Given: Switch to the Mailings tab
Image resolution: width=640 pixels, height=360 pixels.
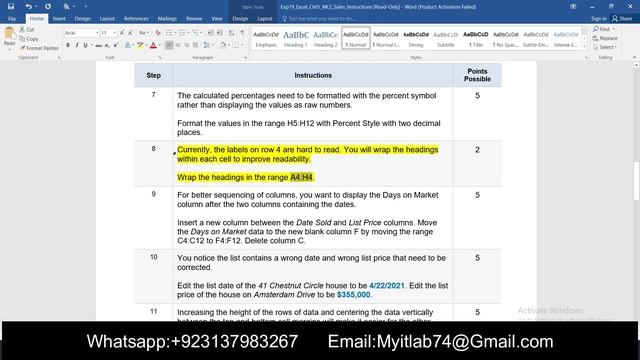Looking at the screenshot, I should tap(167, 18).
